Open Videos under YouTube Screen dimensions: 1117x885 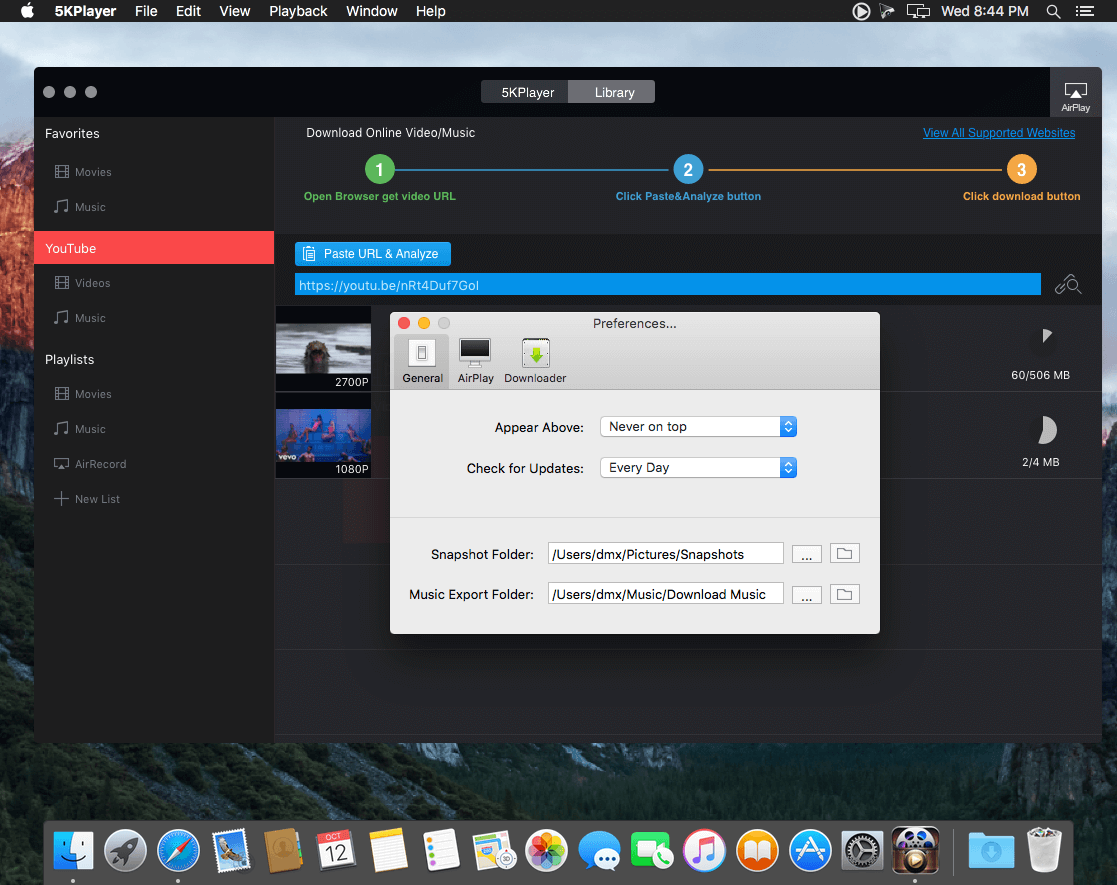point(83,283)
